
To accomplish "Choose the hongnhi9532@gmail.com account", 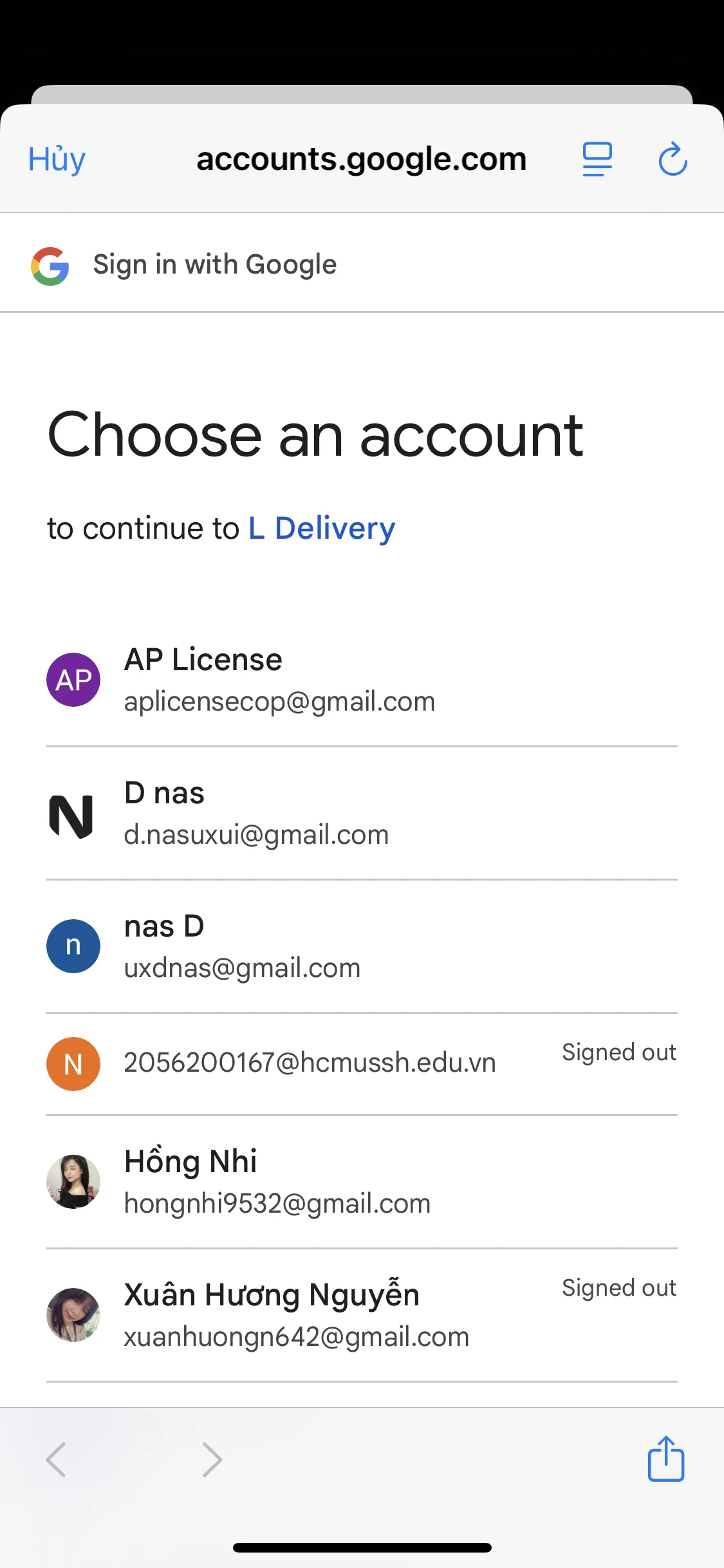I will click(x=277, y=1203).
